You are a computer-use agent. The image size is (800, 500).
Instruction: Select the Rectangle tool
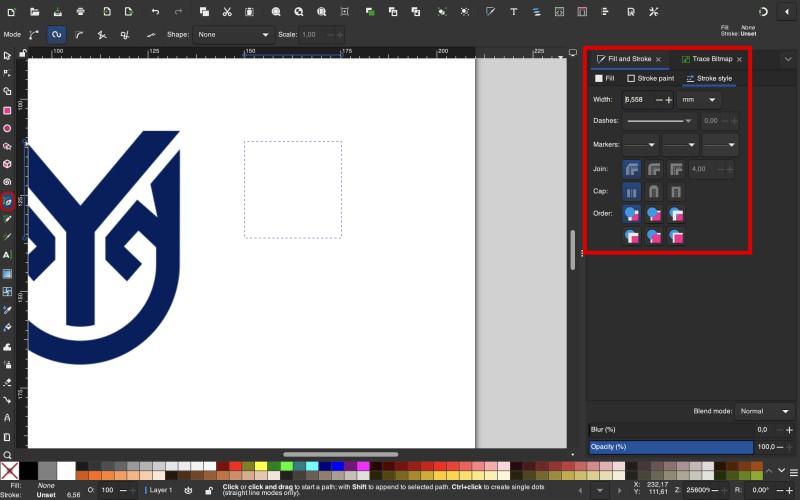coord(7,111)
